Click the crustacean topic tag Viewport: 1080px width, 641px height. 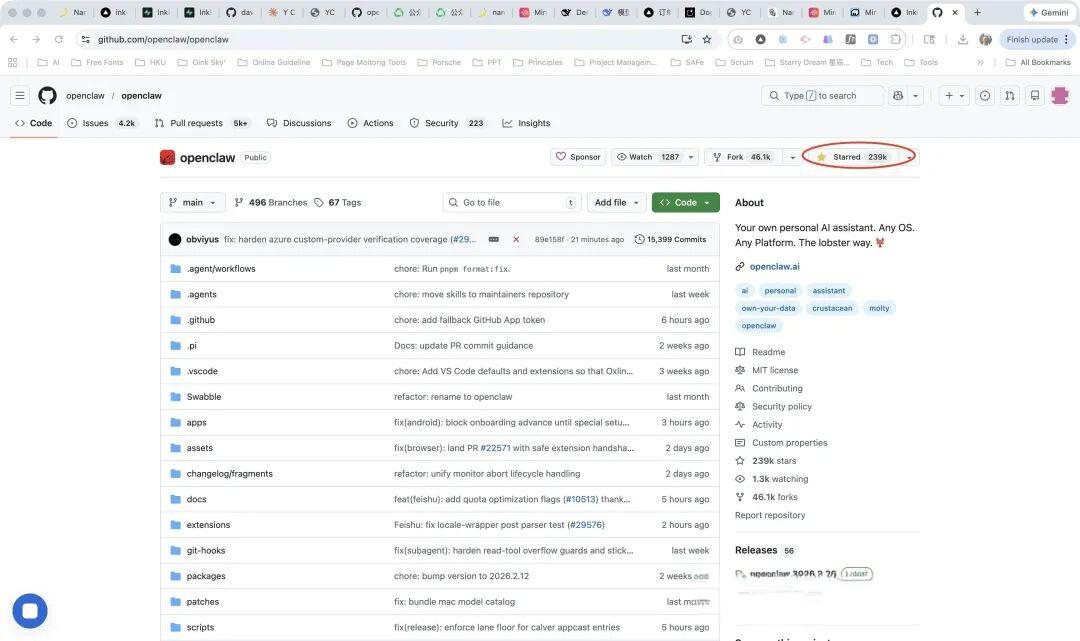[832, 308]
